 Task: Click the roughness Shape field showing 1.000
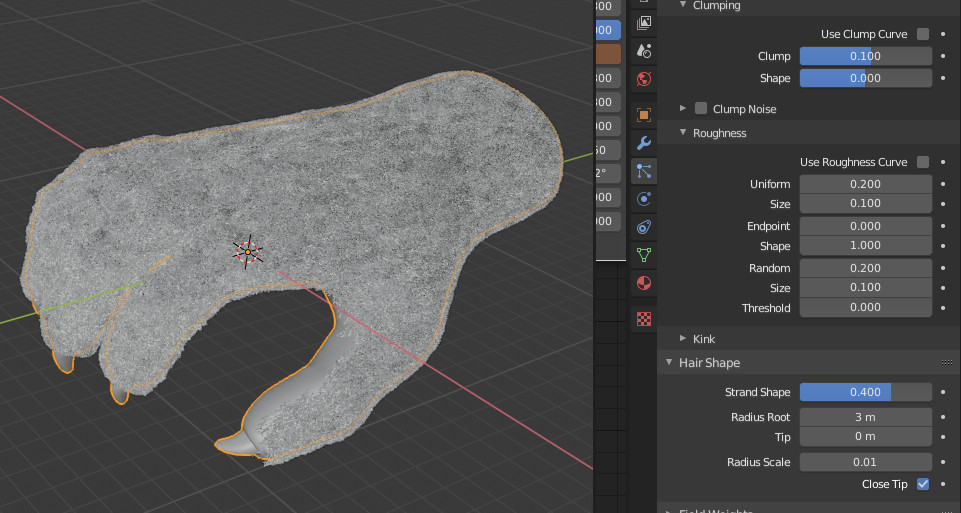click(865, 246)
